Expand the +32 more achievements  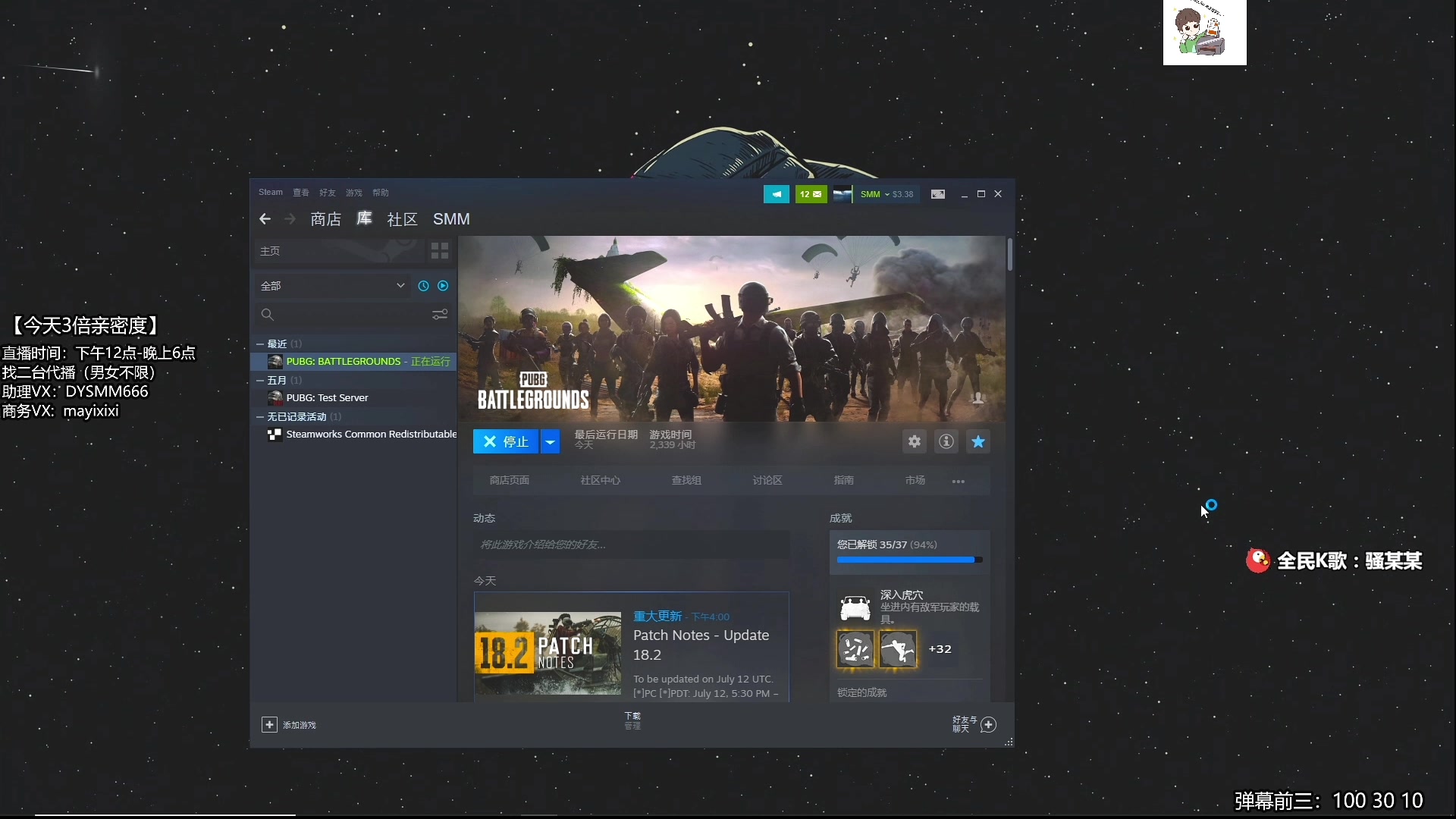point(940,649)
